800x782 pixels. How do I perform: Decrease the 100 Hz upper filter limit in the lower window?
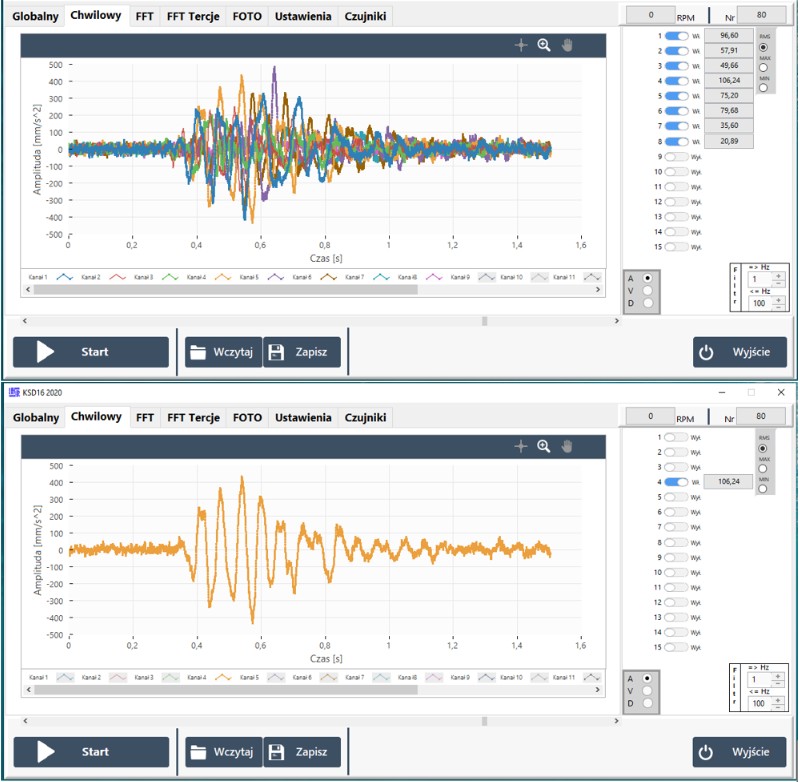click(778, 709)
